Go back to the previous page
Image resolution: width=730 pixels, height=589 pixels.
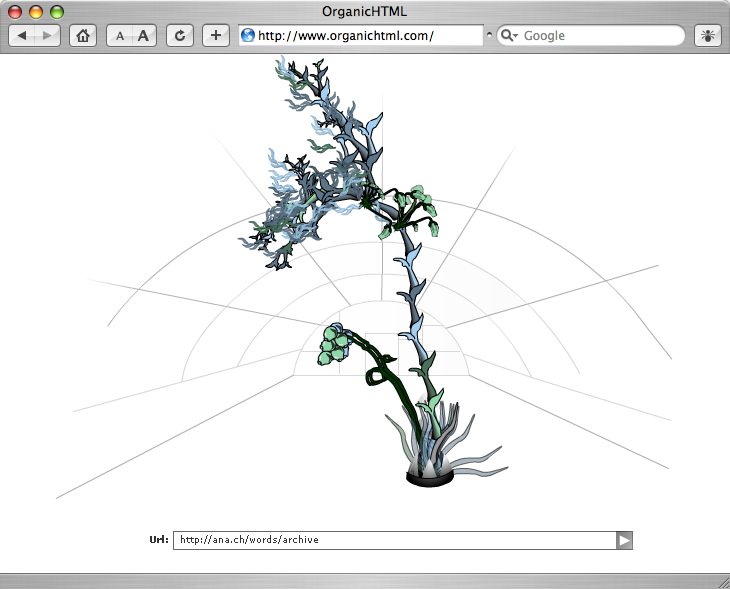pos(22,36)
